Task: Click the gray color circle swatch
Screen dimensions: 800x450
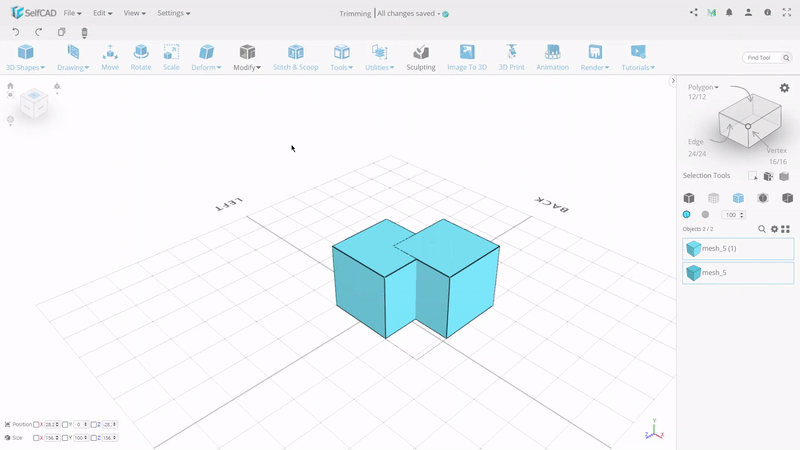Action: [x=705, y=214]
